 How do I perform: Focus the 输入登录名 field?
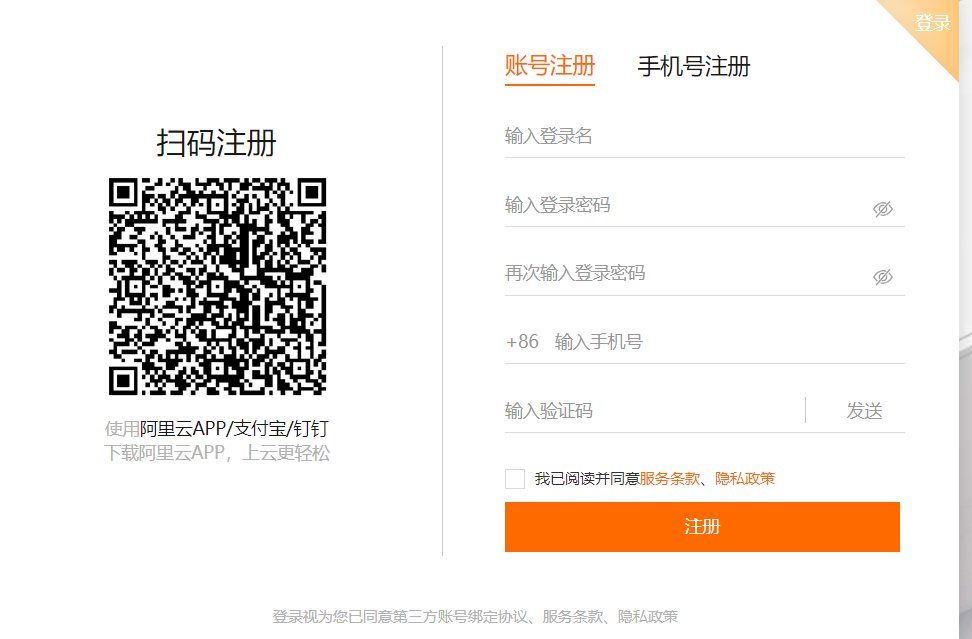[x=705, y=136]
